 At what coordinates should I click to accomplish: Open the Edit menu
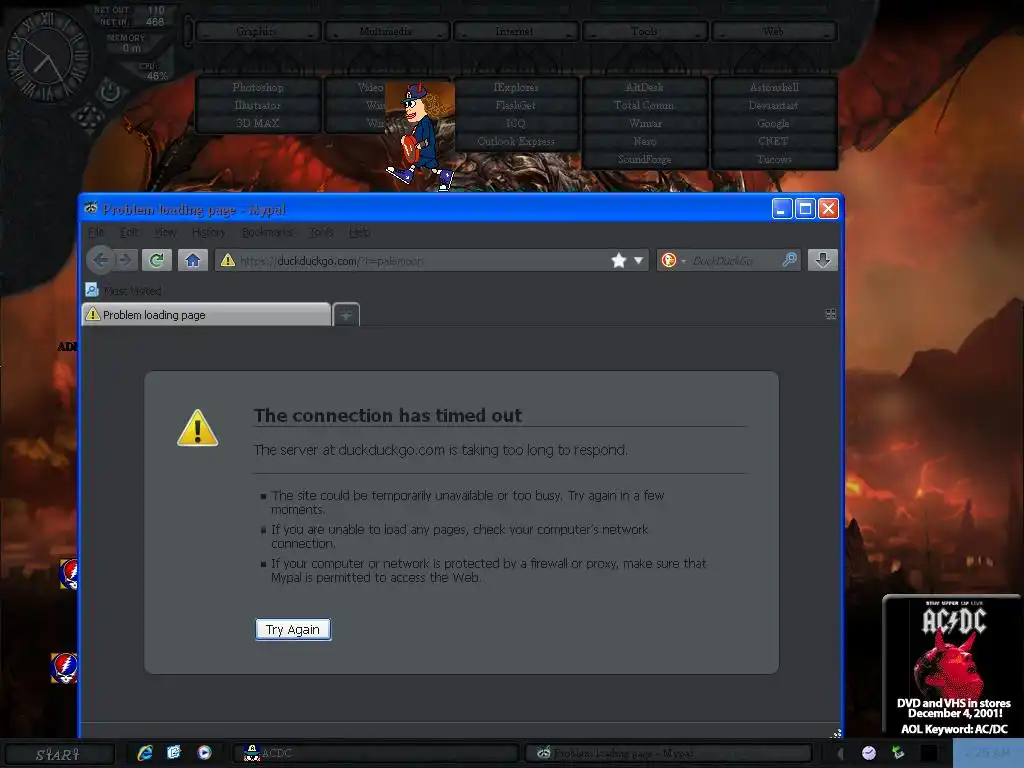129,232
